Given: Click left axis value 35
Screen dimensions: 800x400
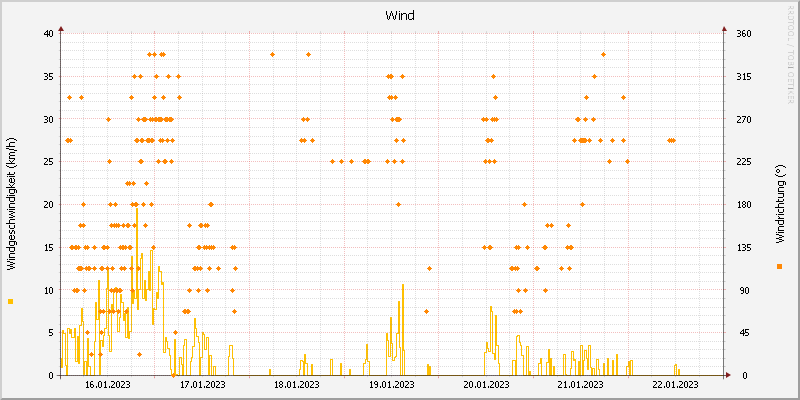Looking at the screenshot, I should pos(48,77).
